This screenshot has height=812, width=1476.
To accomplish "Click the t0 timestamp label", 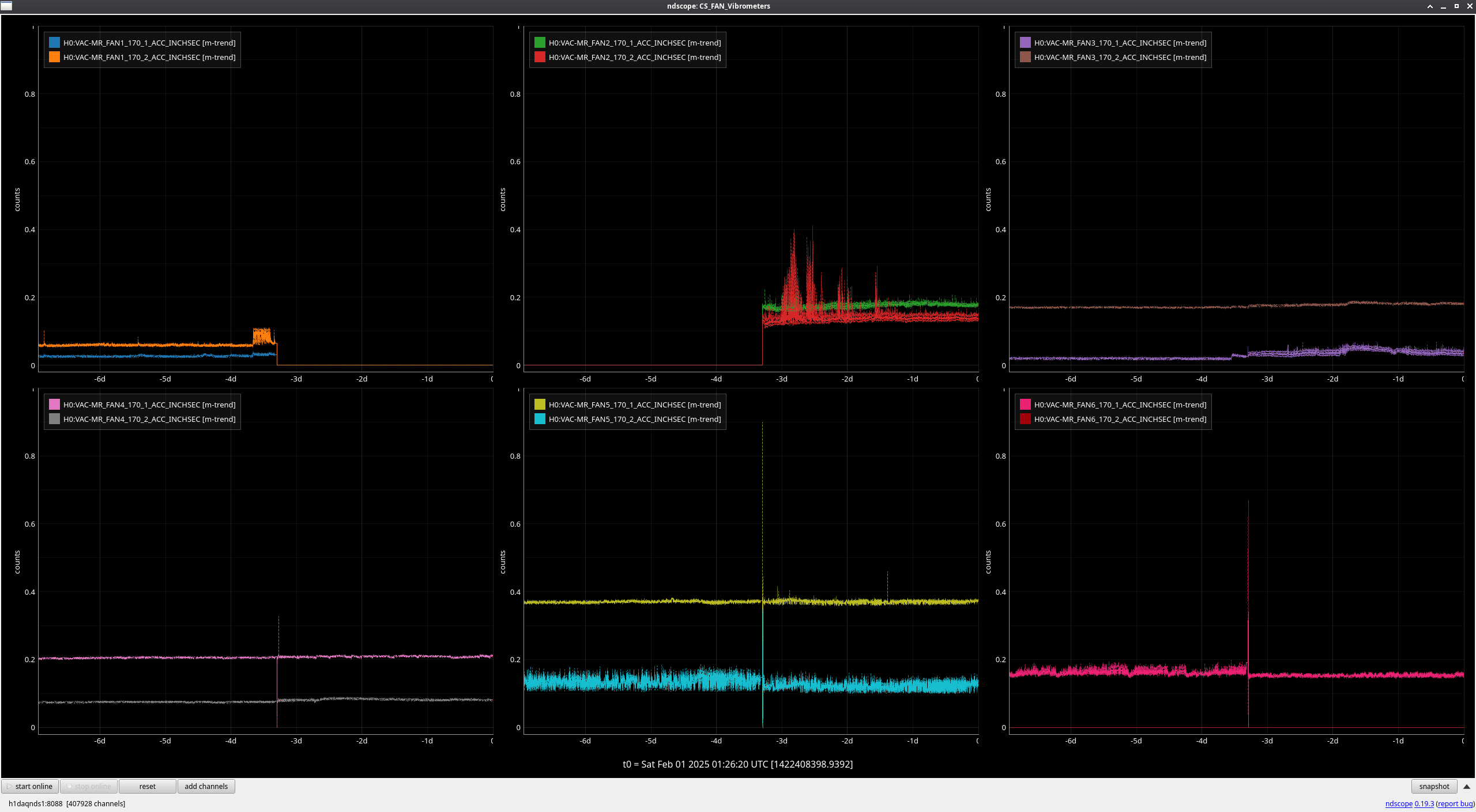I will (737, 764).
